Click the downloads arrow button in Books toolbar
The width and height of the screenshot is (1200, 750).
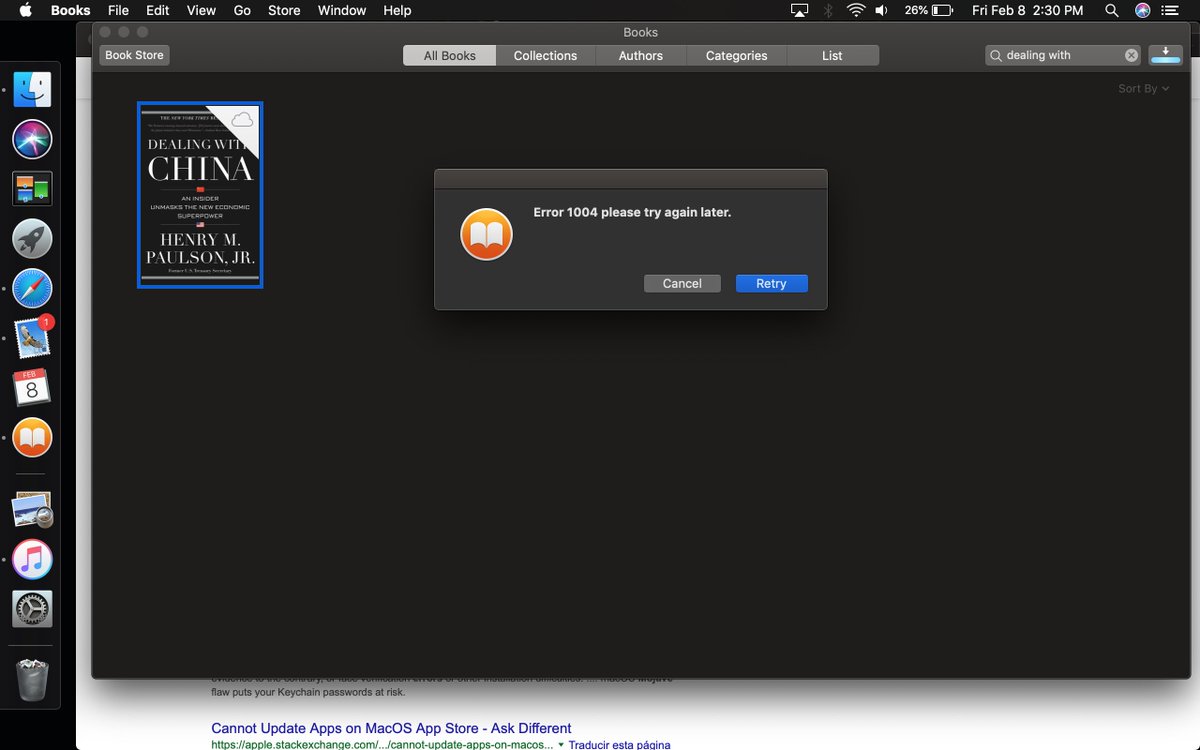click(x=1165, y=56)
